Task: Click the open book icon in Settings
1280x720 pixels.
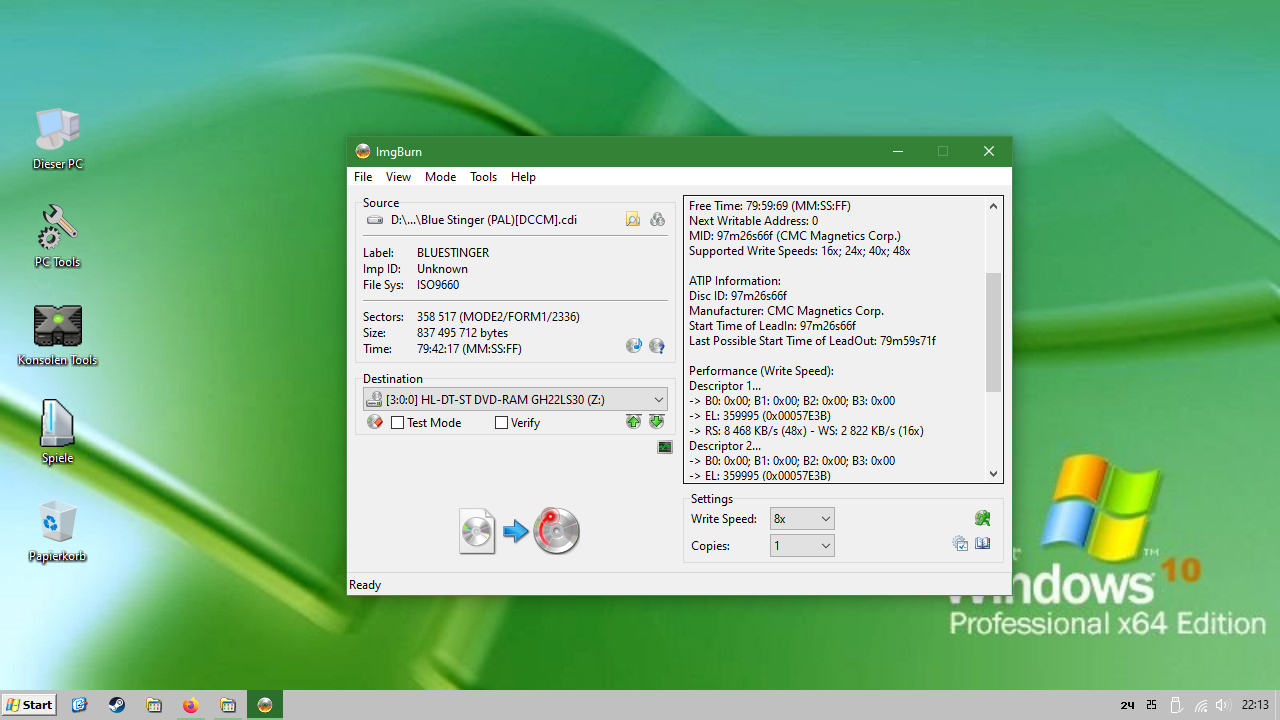Action: [983, 544]
